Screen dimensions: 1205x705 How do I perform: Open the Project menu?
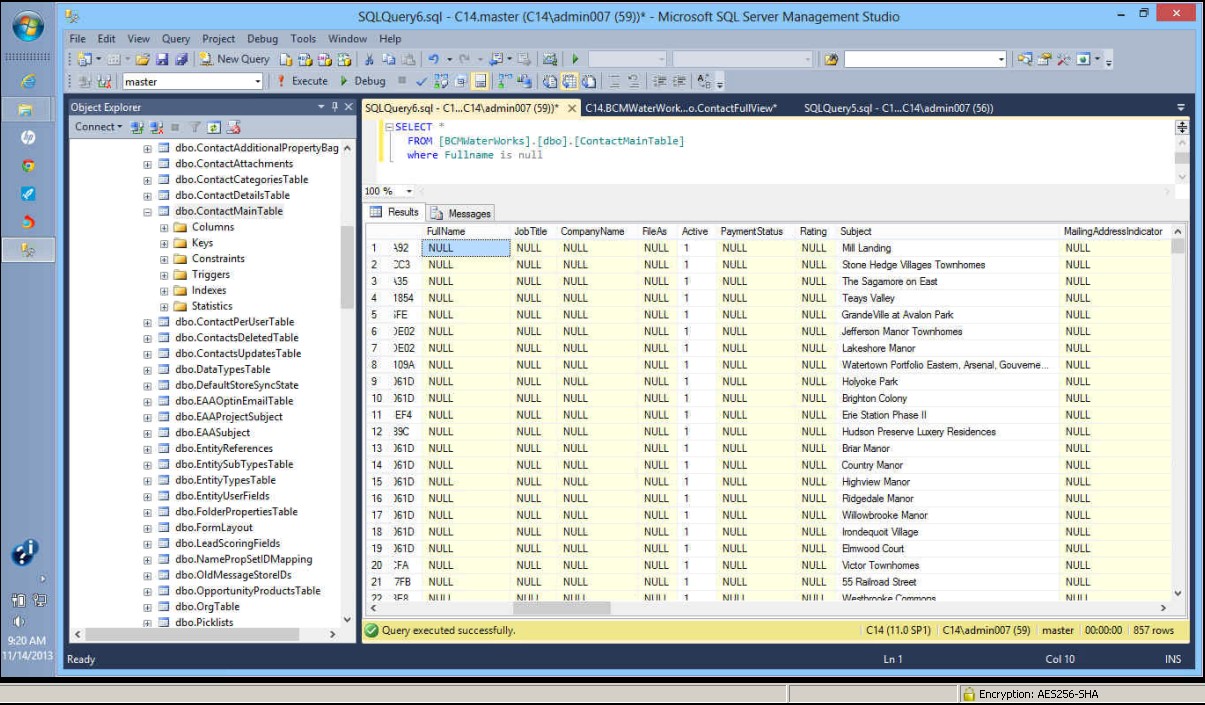tap(219, 39)
